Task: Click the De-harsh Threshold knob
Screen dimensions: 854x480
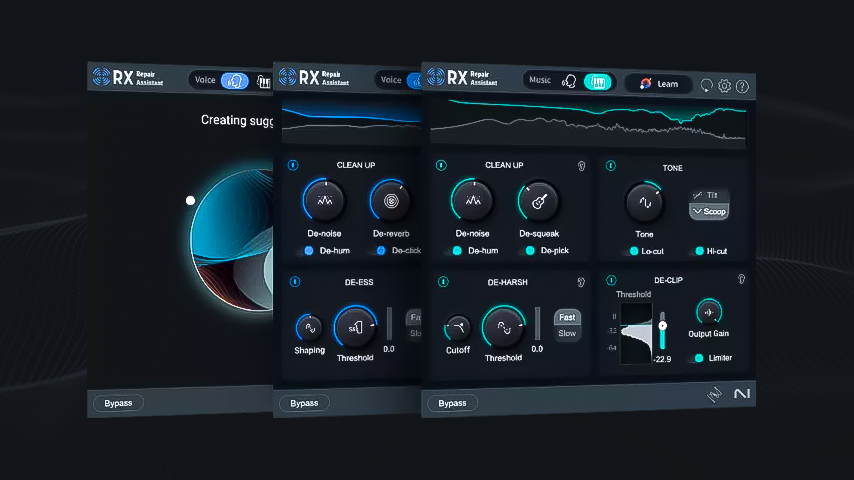Action: pos(503,327)
